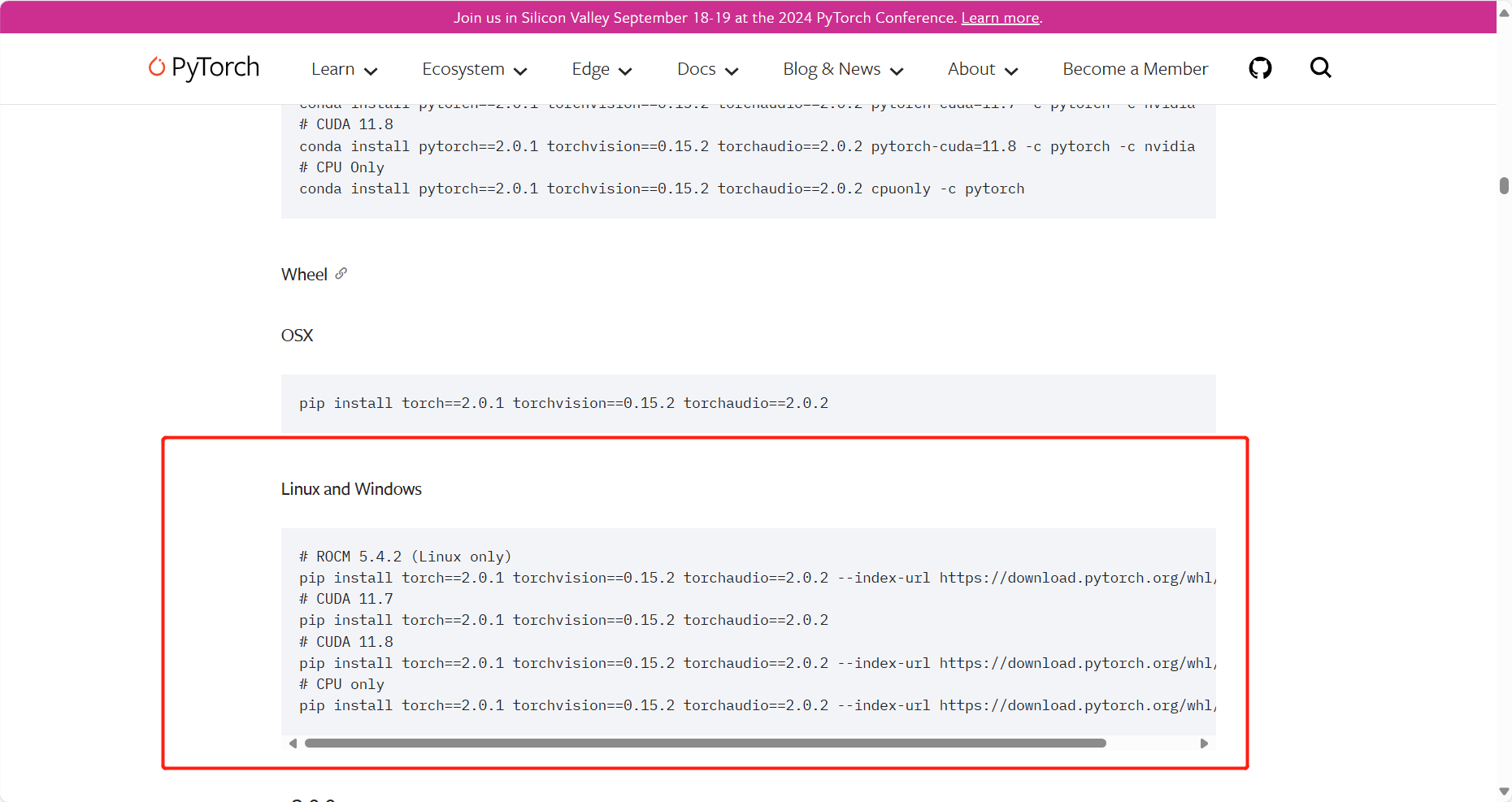Expand the Ecosystem dropdown menu

pos(475,69)
